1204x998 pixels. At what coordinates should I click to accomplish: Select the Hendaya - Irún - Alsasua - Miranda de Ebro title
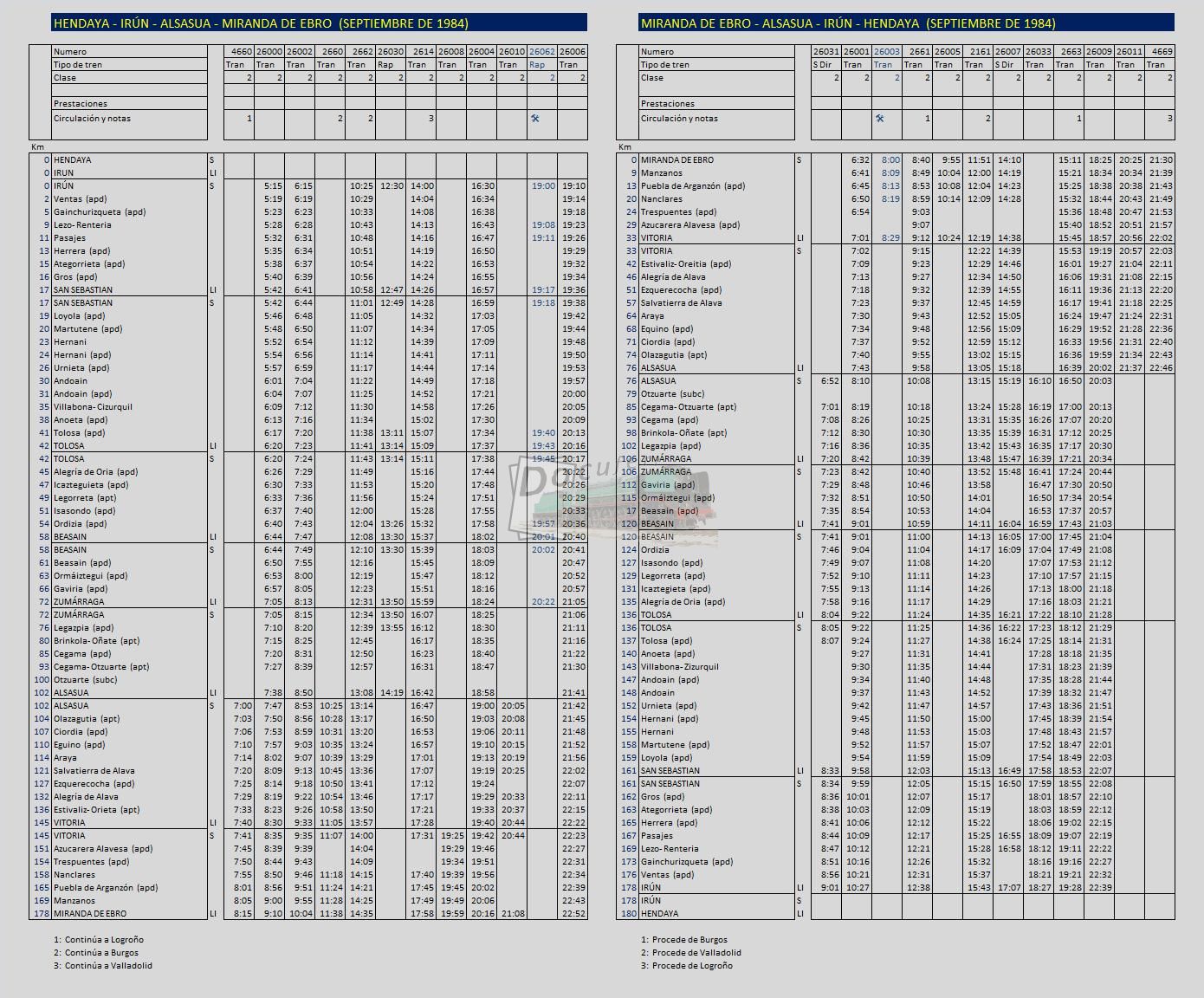click(x=260, y=23)
